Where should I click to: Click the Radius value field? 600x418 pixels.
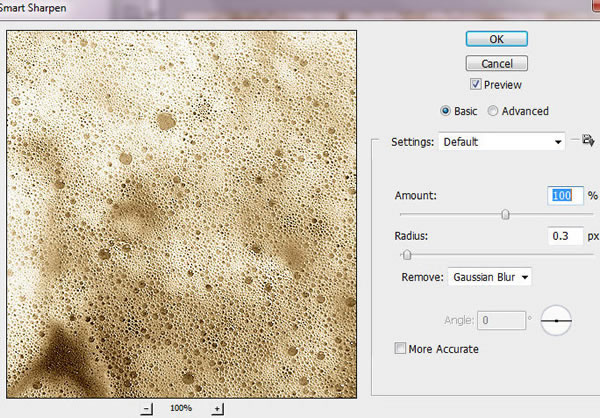(x=565, y=236)
